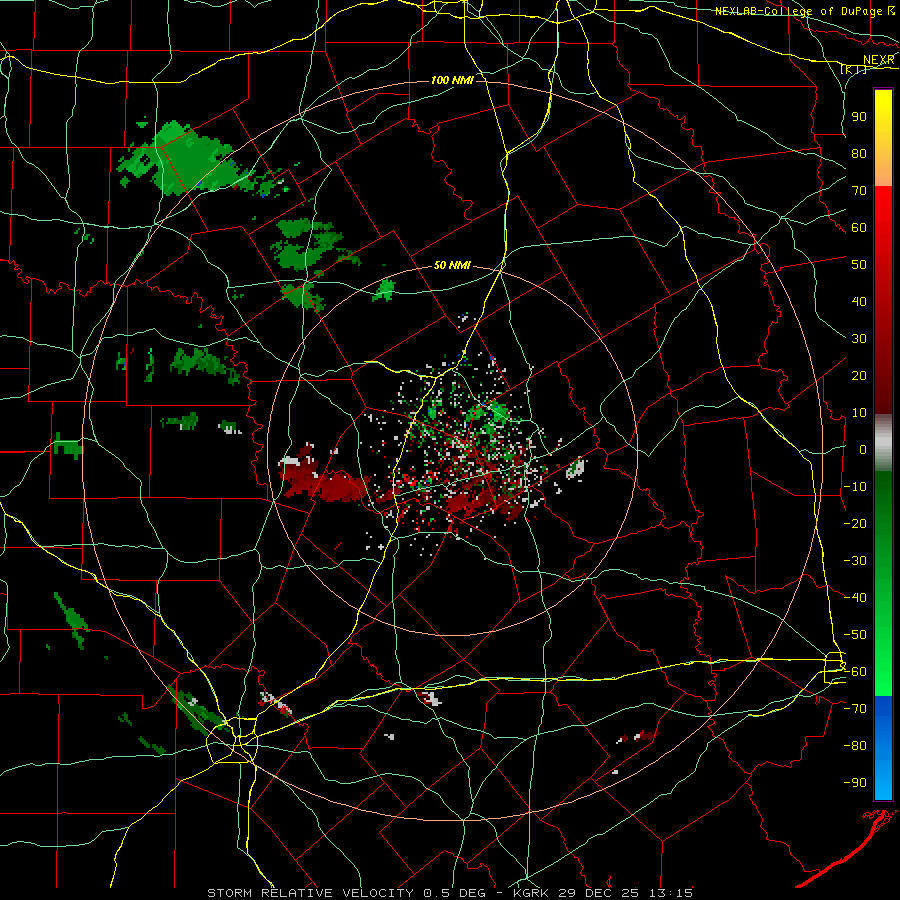Click the '100 NMI' range ring label
Viewport: 900px width, 900px height.
click(452, 80)
